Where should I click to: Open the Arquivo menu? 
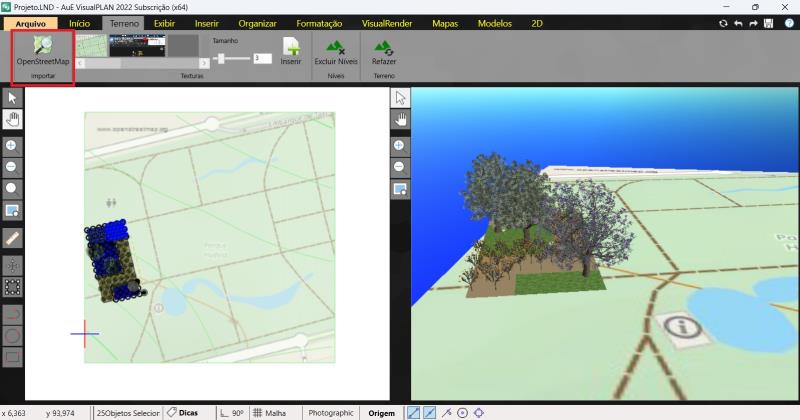[x=30, y=23]
